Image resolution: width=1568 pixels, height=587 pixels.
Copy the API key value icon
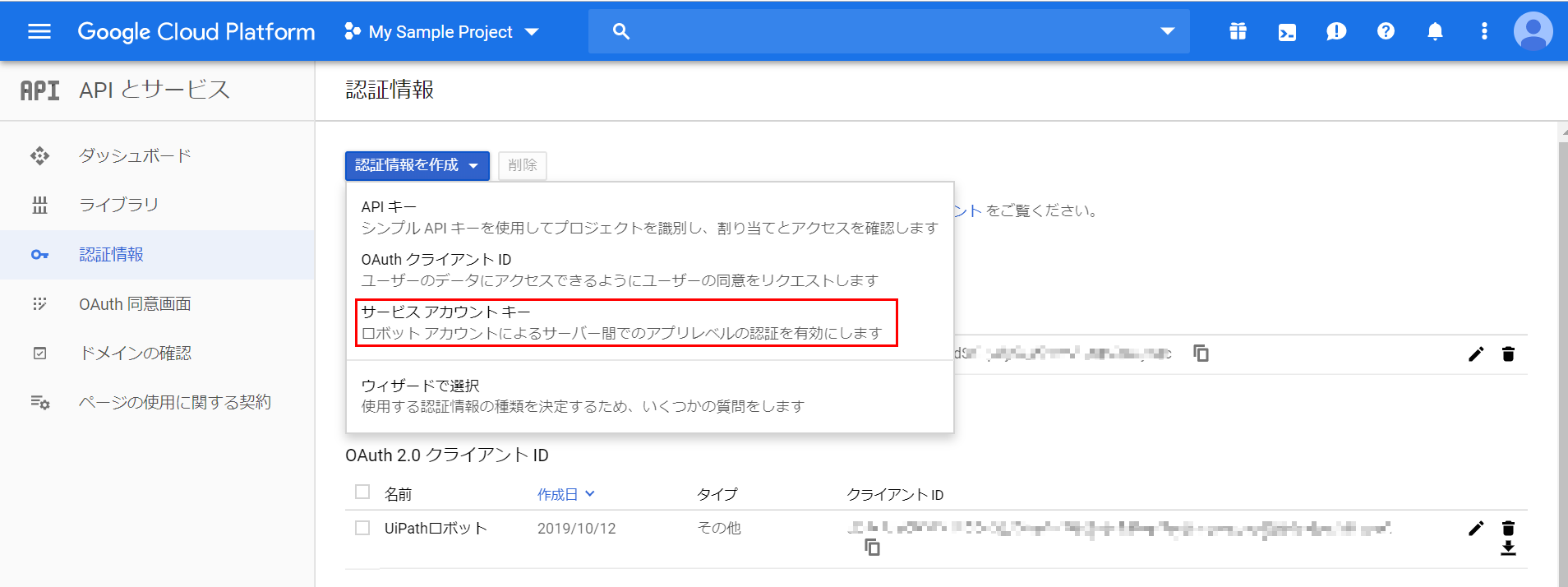click(1201, 354)
